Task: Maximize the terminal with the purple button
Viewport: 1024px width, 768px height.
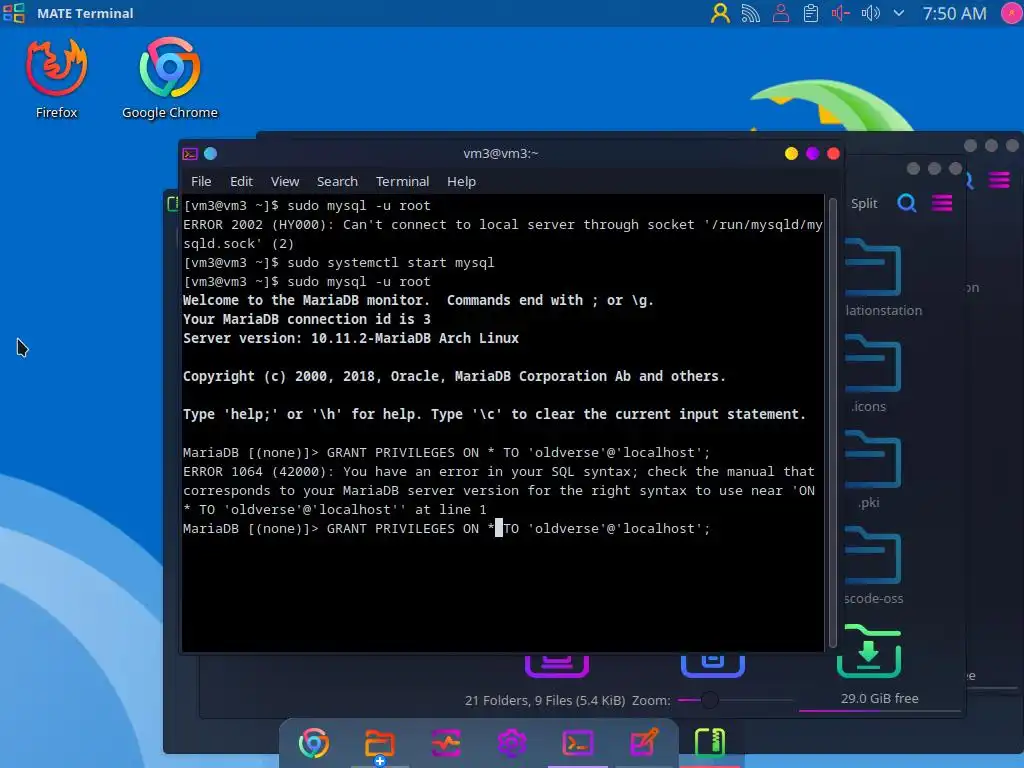Action: pos(812,153)
